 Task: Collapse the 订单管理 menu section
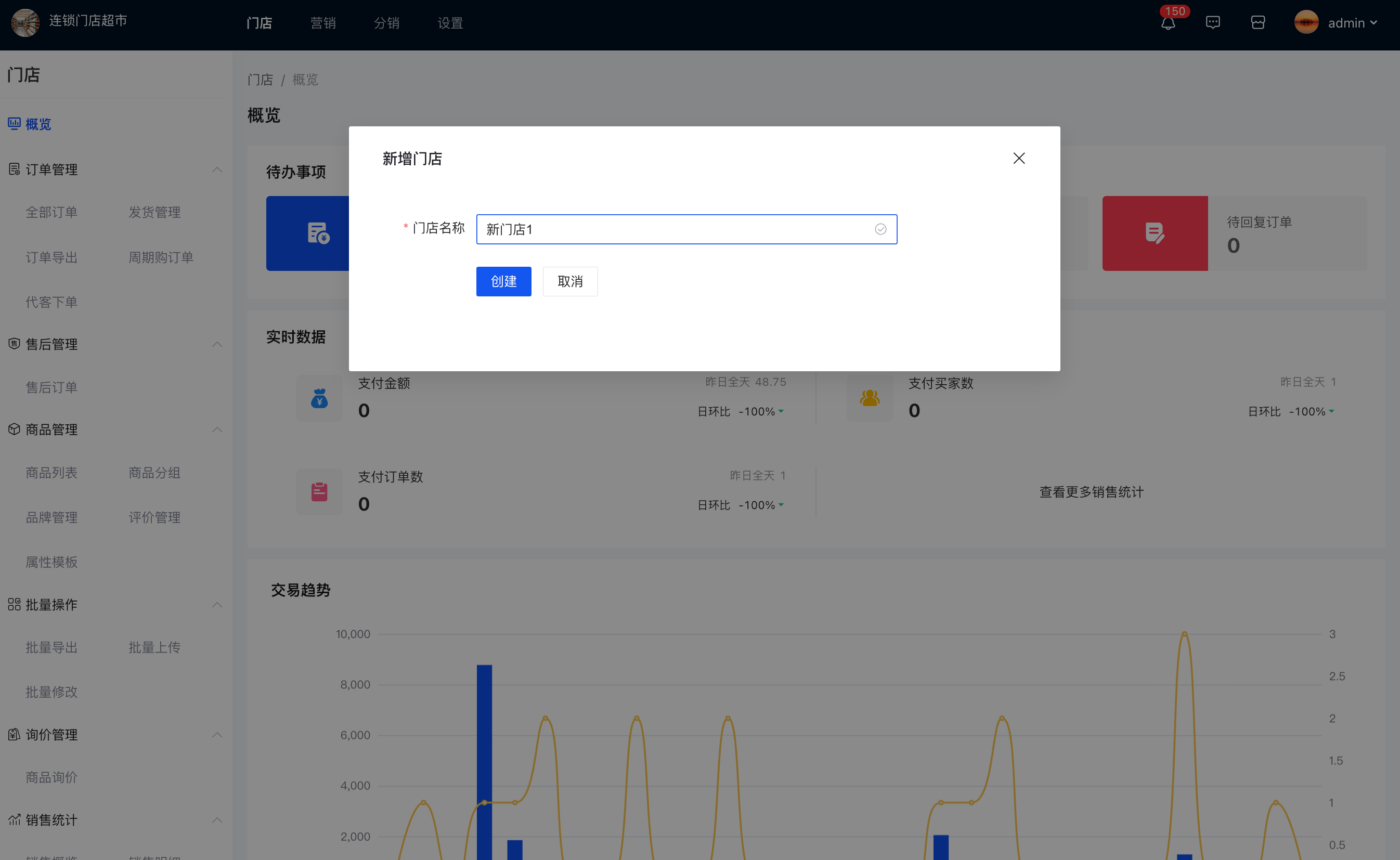(x=217, y=170)
